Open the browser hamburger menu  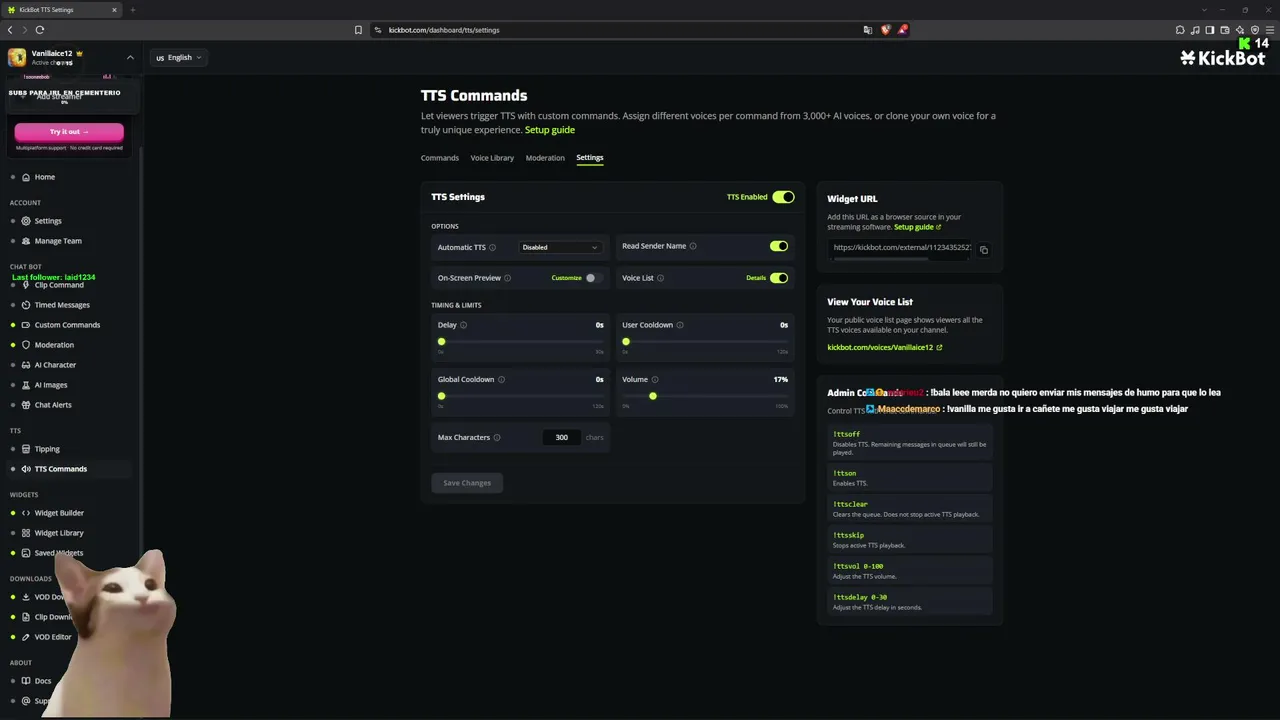click(1269, 30)
